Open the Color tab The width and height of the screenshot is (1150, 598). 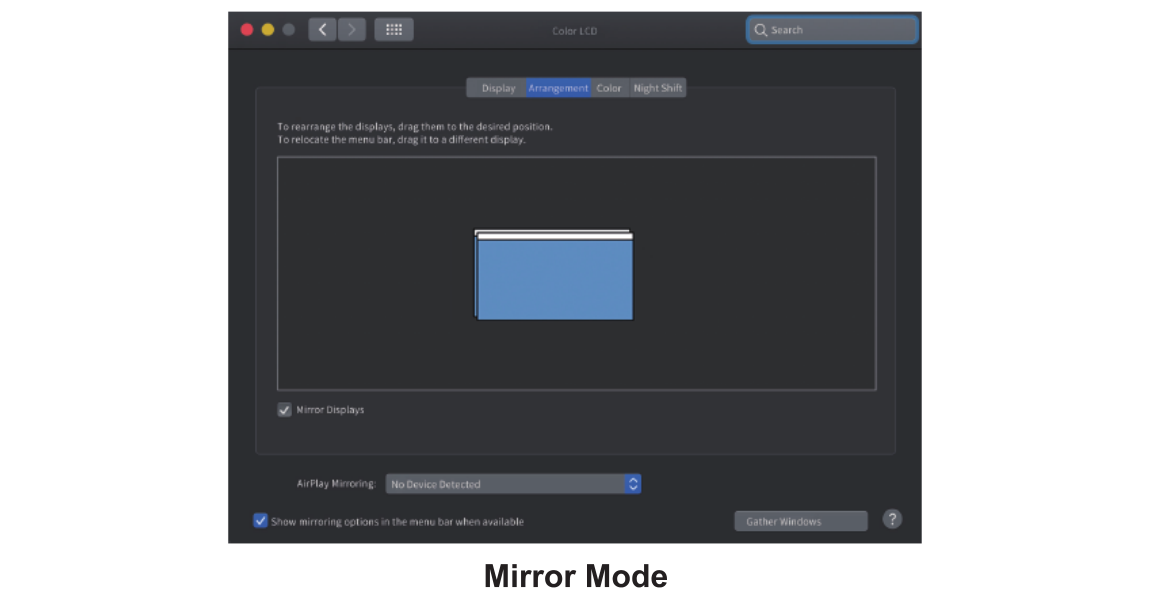tap(609, 88)
